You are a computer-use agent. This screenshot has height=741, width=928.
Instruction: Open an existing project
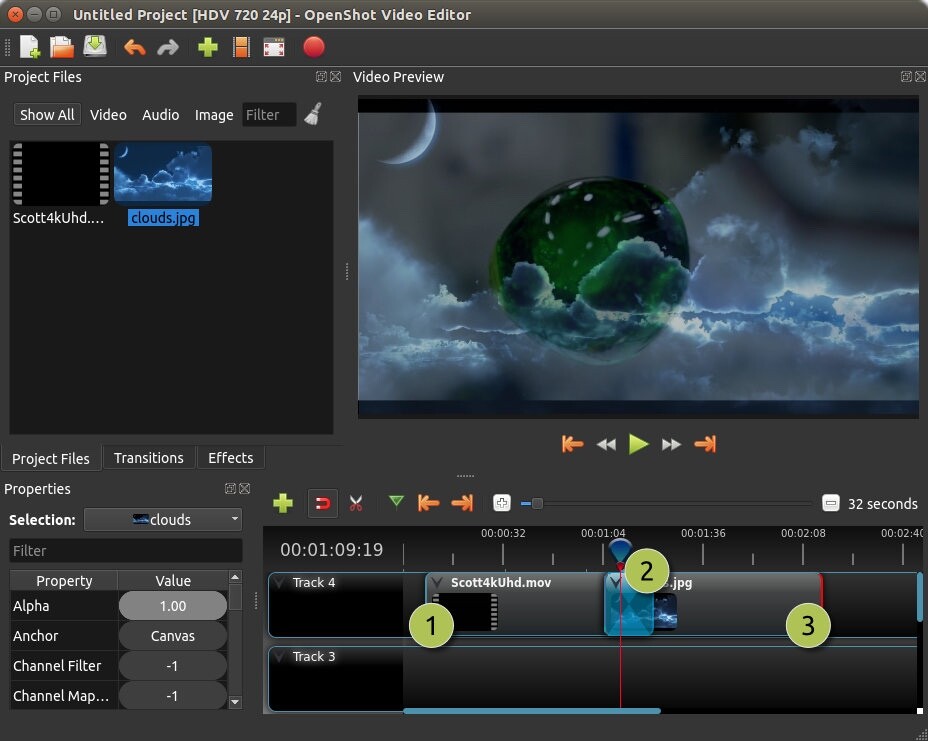61,46
